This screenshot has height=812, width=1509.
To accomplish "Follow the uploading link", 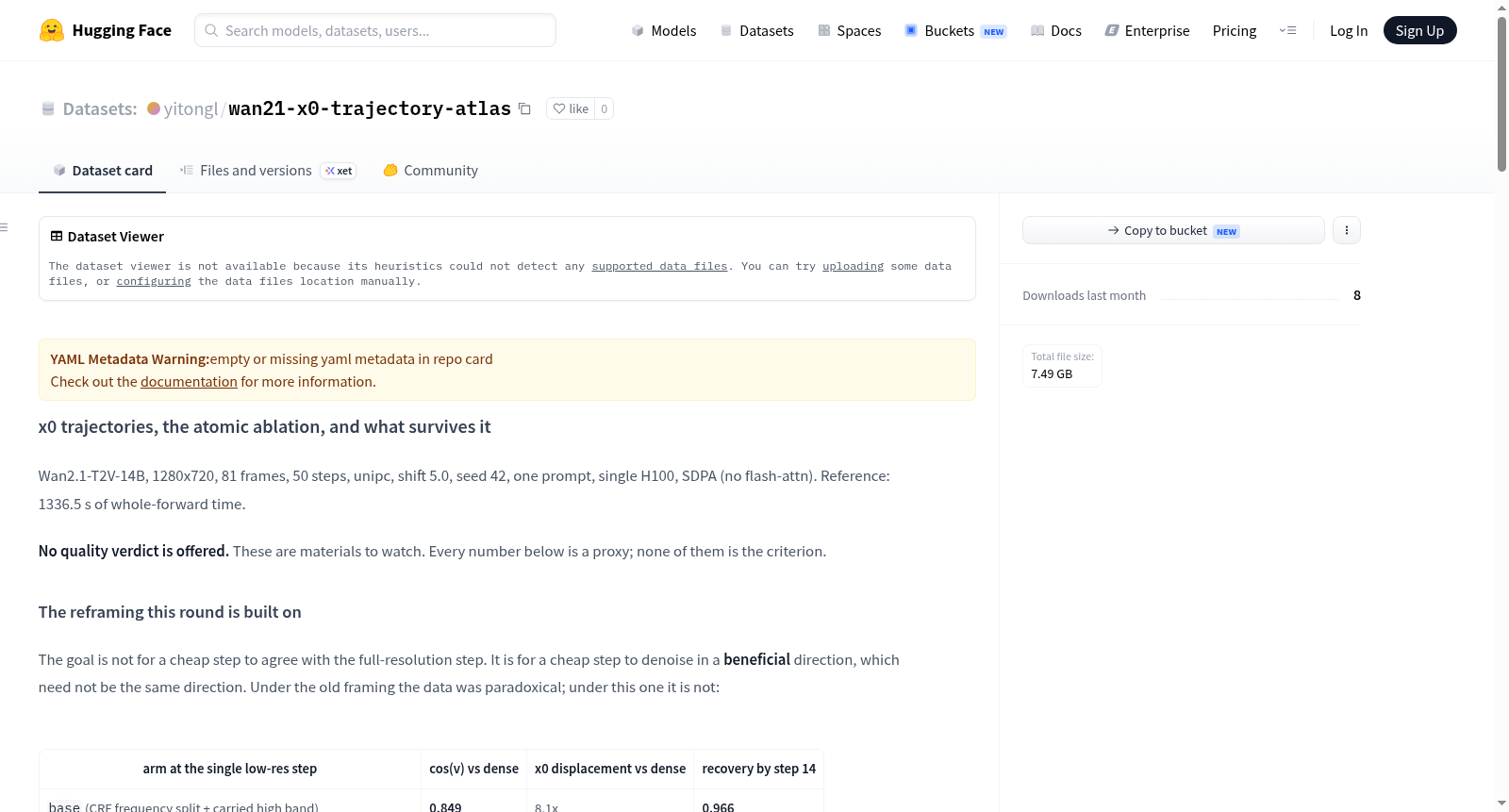I will pos(853,266).
